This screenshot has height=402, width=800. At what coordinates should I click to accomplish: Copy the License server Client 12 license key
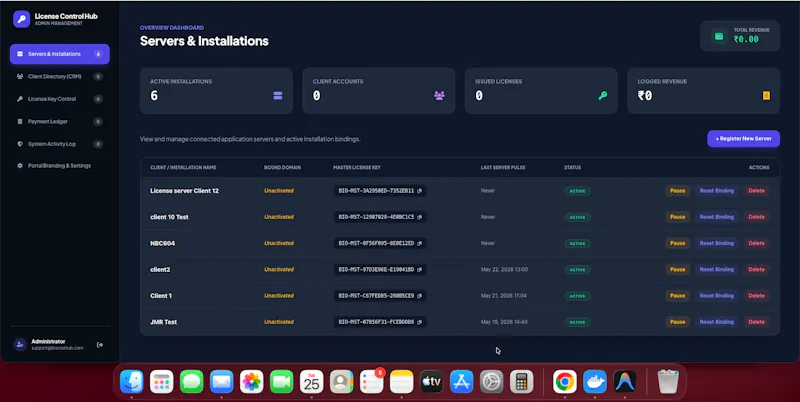pyautogui.click(x=419, y=191)
